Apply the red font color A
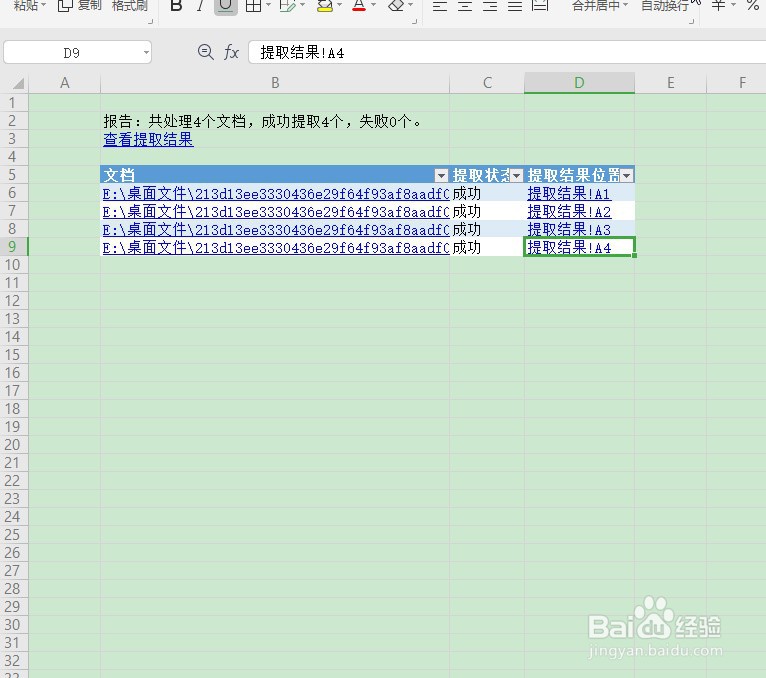 pos(359,5)
